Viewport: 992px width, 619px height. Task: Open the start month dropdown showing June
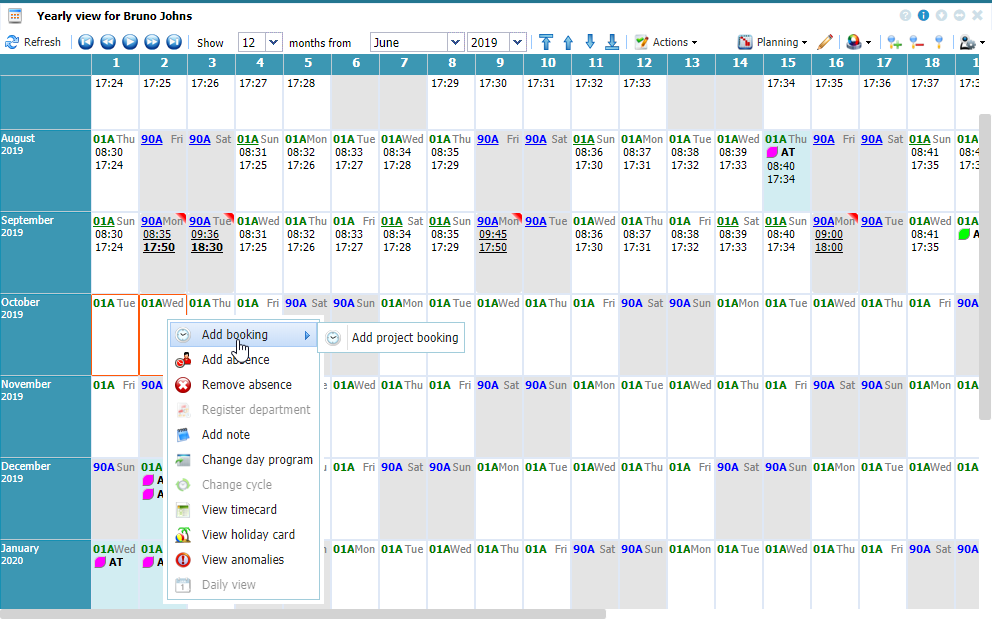455,42
